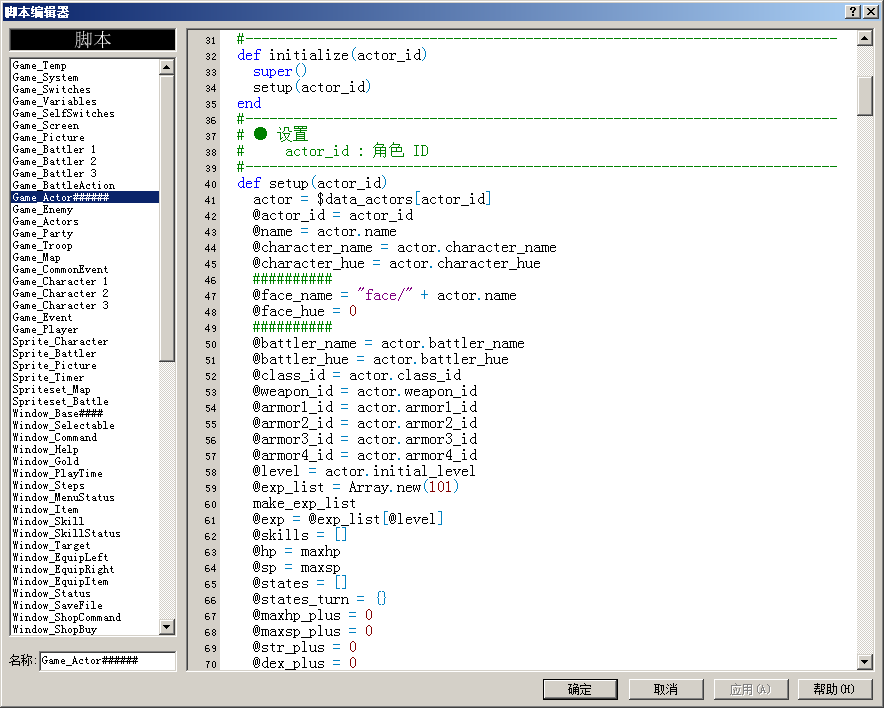Click the code line 'def setup(actor_id)'
This screenshot has width=884, height=708.
click(312, 183)
